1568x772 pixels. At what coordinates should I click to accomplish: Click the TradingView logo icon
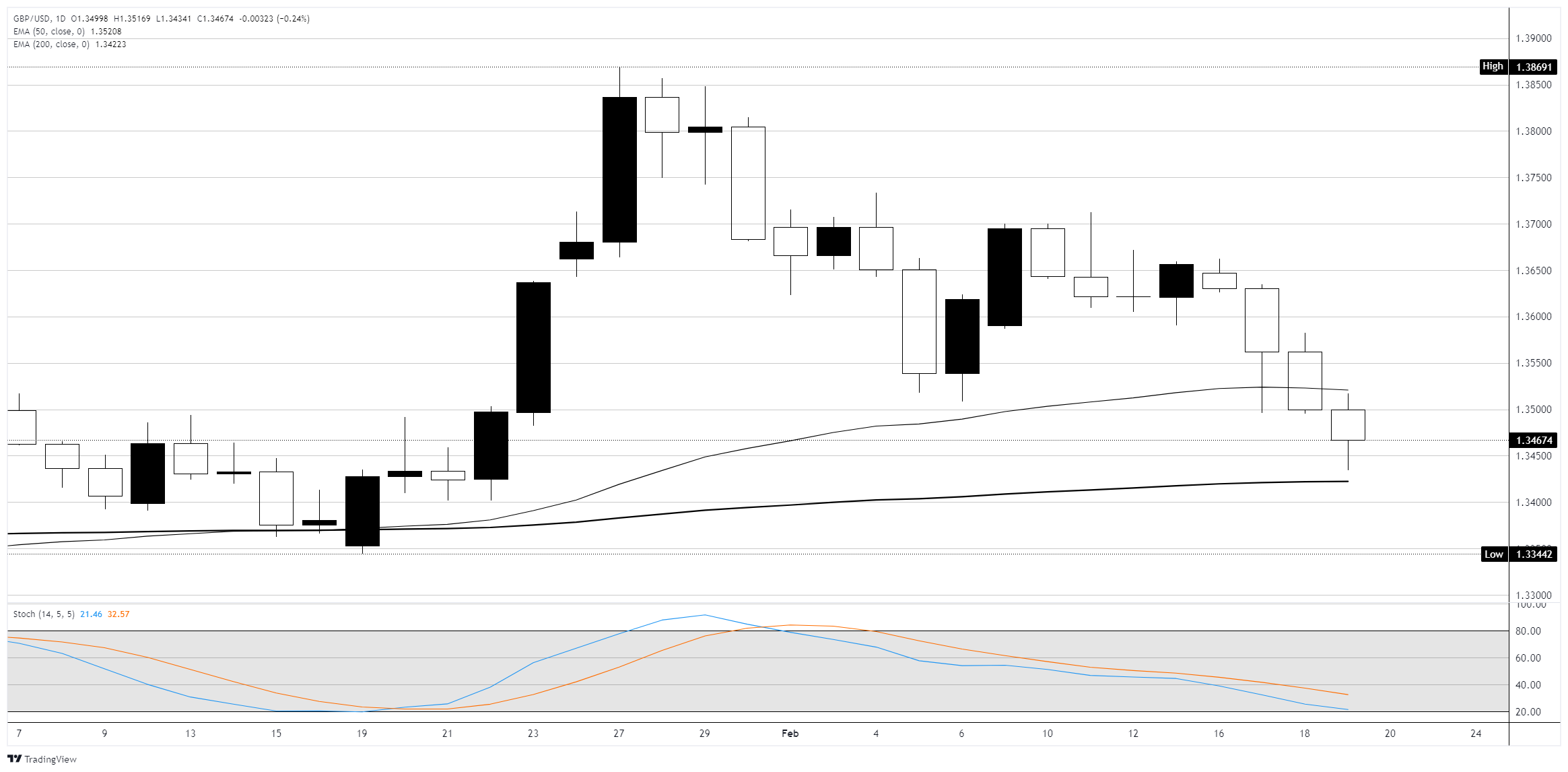15,759
